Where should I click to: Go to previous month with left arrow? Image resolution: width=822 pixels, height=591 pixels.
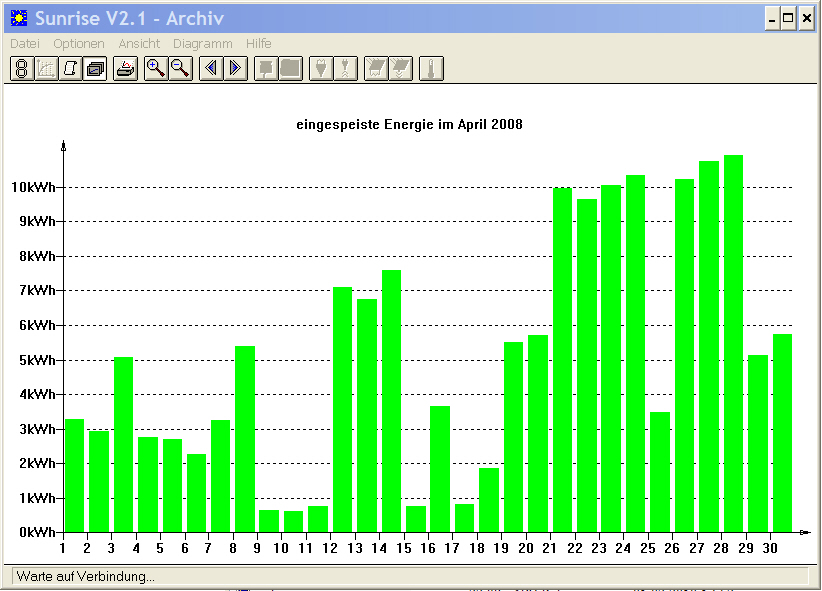click(211, 69)
